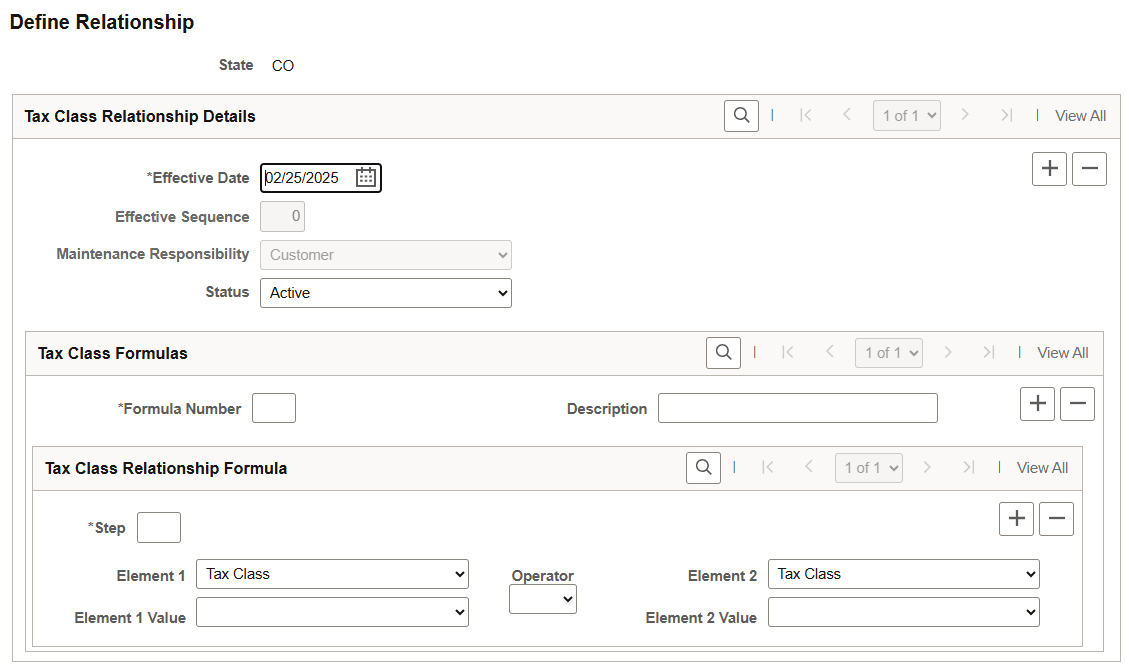Click View All in Relationship Formula header
1129x668 pixels.
click(1043, 468)
